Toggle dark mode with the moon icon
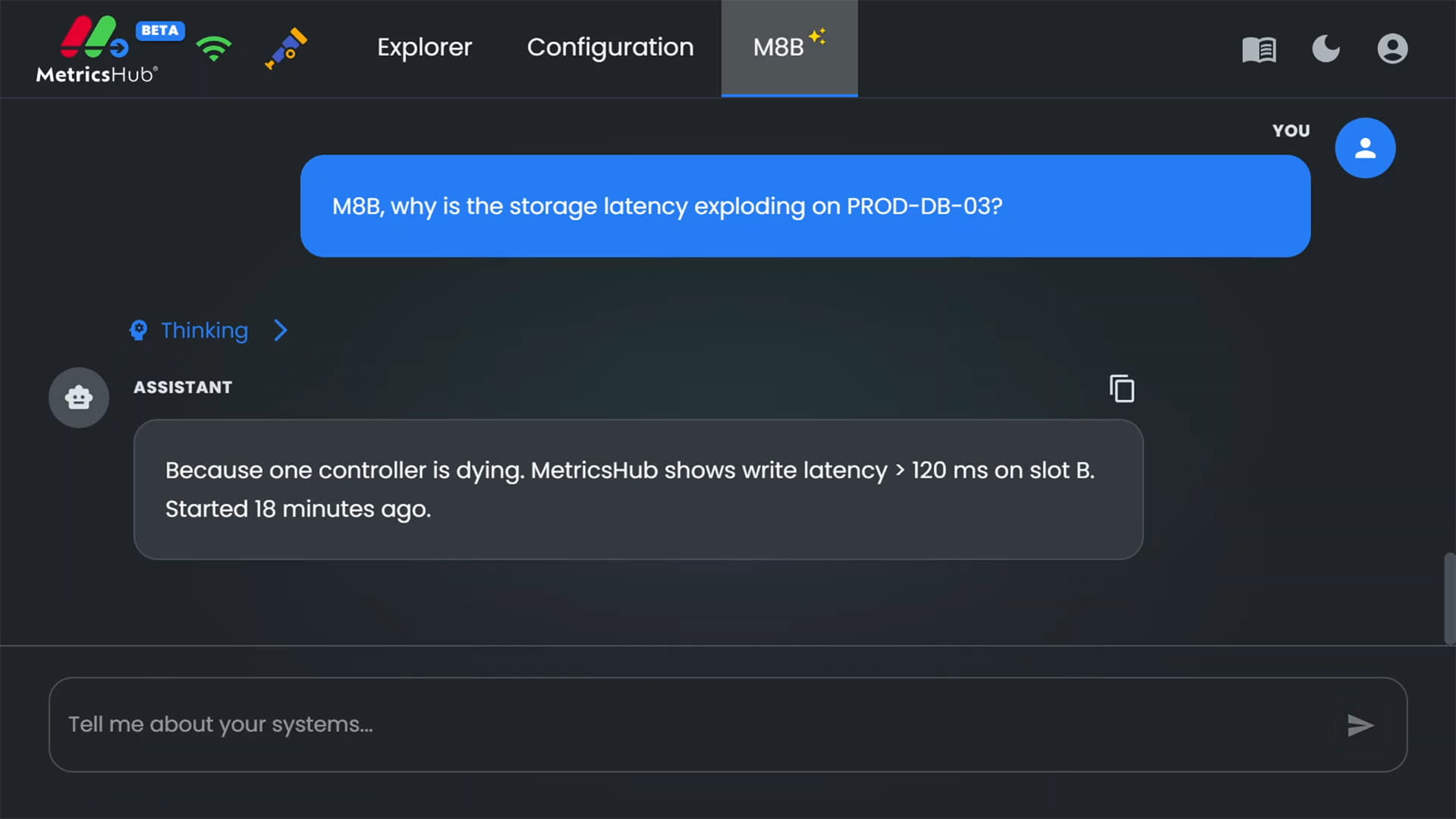1456x819 pixels. 1325,49
